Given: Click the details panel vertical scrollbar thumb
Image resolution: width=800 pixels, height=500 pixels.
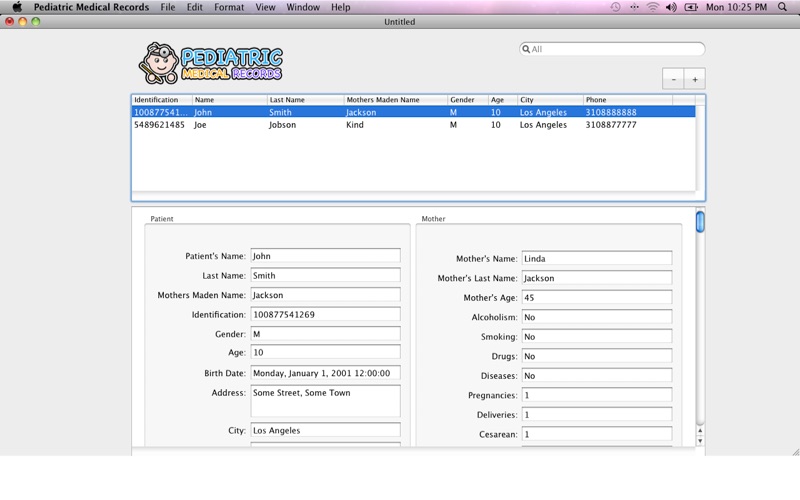Looking at the screenshot, I should click(x=700, y=222).
